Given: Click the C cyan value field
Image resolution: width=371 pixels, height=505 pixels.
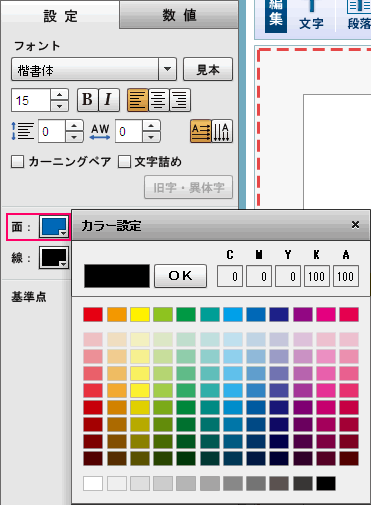Looking at the screenshot, I should point(230,276).
